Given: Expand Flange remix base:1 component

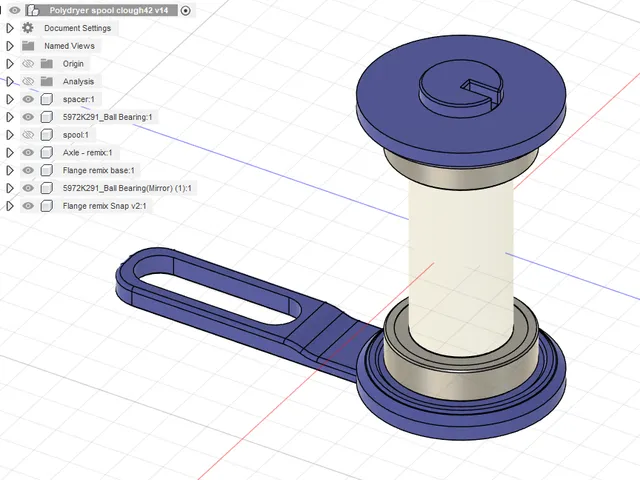Looking at the screenshot, I should click(10, 171).
